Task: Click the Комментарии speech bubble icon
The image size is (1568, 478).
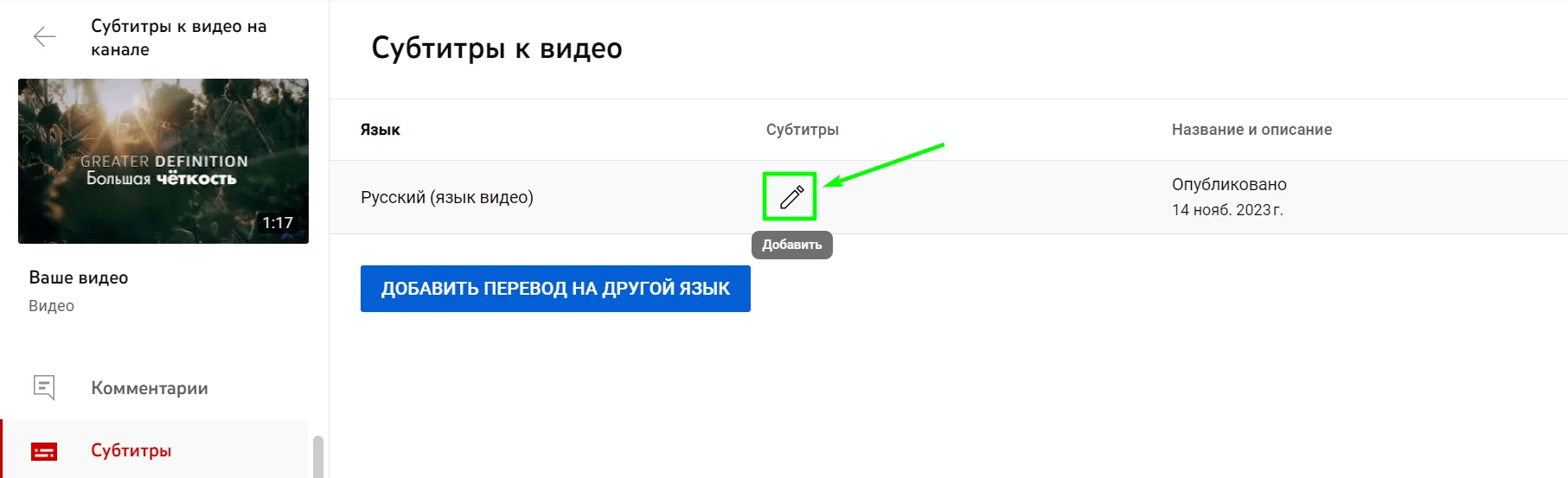Action: click(x=44, y=387)
